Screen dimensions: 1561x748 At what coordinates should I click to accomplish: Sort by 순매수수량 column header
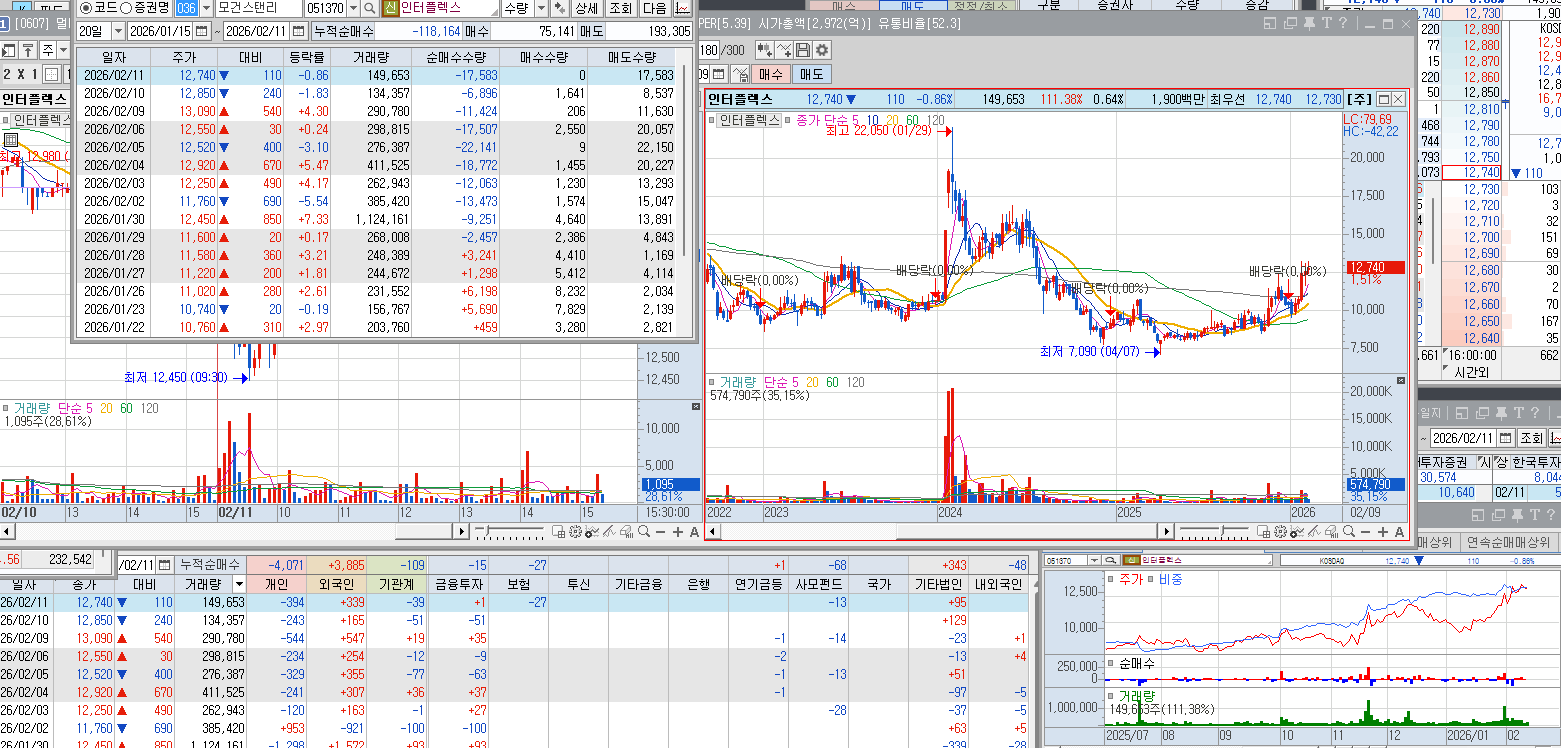pyautogui.click(x=455, y=57)
